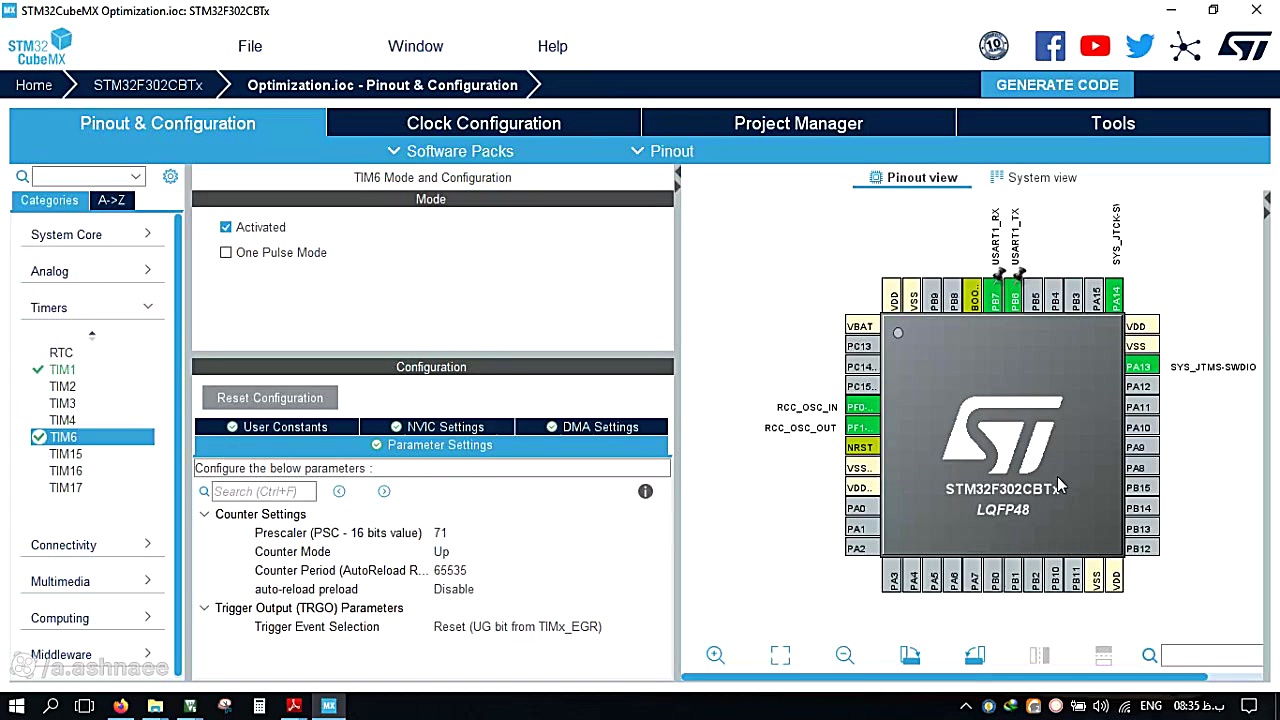This screenshot has width=1280, height=720.
Task: Collapse Counter Settings group
Action: (x=204, y=514)
